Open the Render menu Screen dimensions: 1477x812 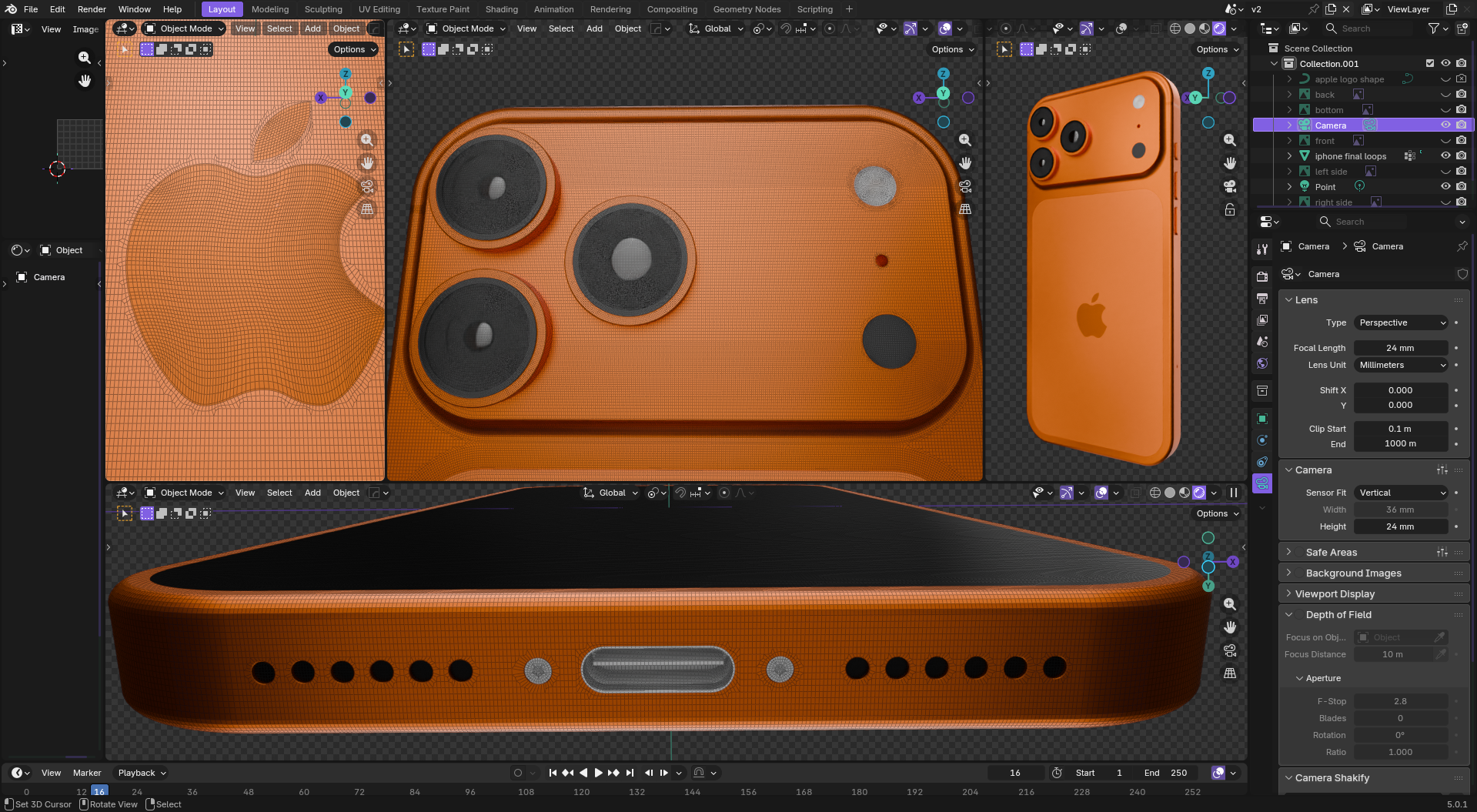pyautogui.click(x=92, y=9)
